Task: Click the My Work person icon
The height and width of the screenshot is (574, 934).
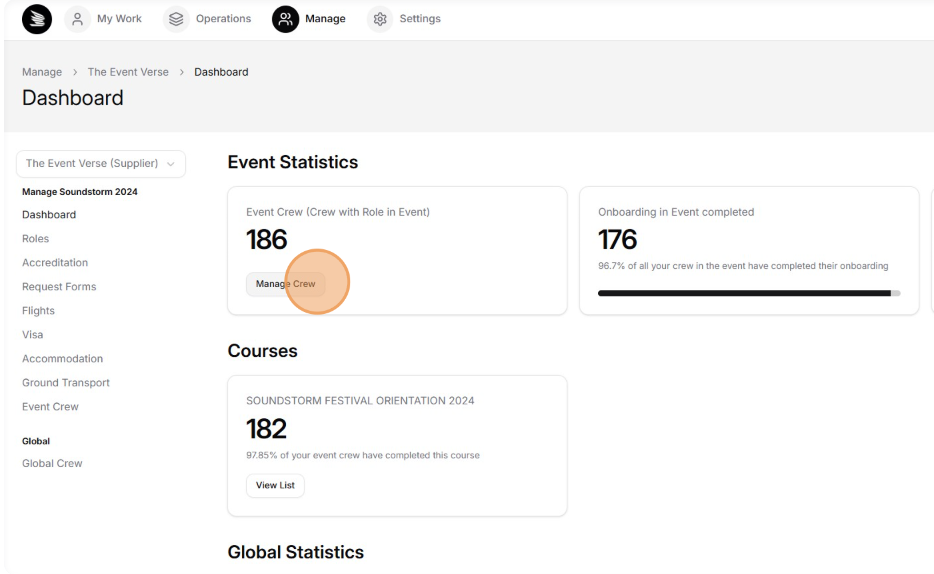Action: 79,19
